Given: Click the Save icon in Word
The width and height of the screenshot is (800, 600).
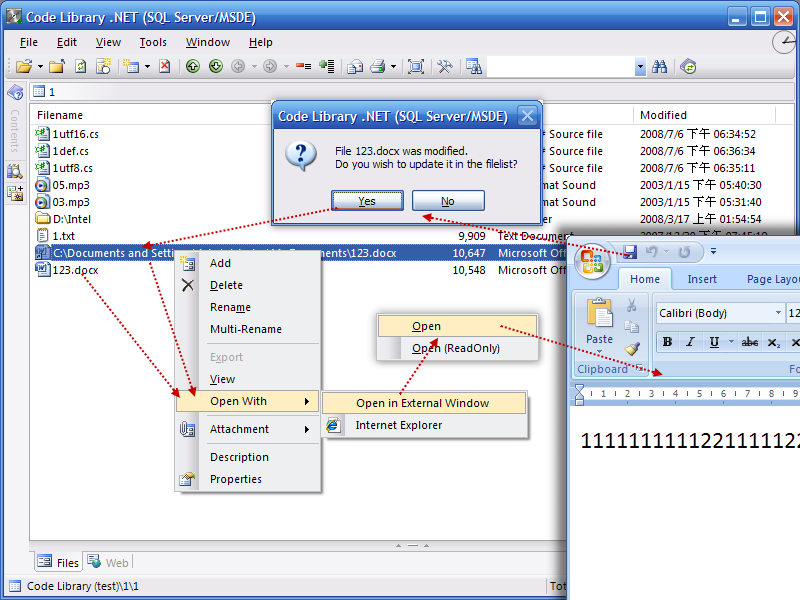Looking at the screenshot, I should (x=630, y=252).
